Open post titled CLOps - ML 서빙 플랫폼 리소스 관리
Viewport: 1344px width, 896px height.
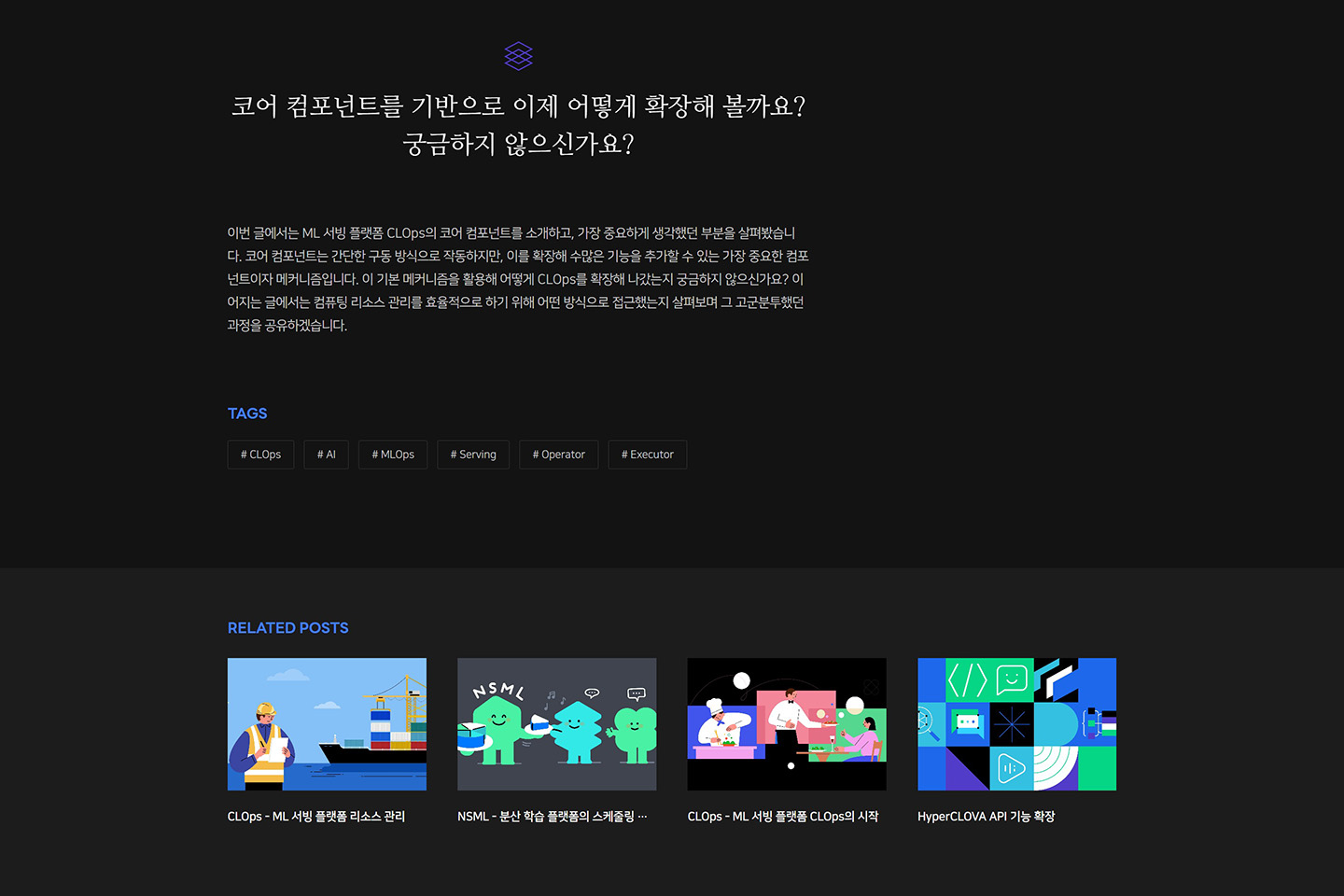pyautogui.click(x=316, y=817)
